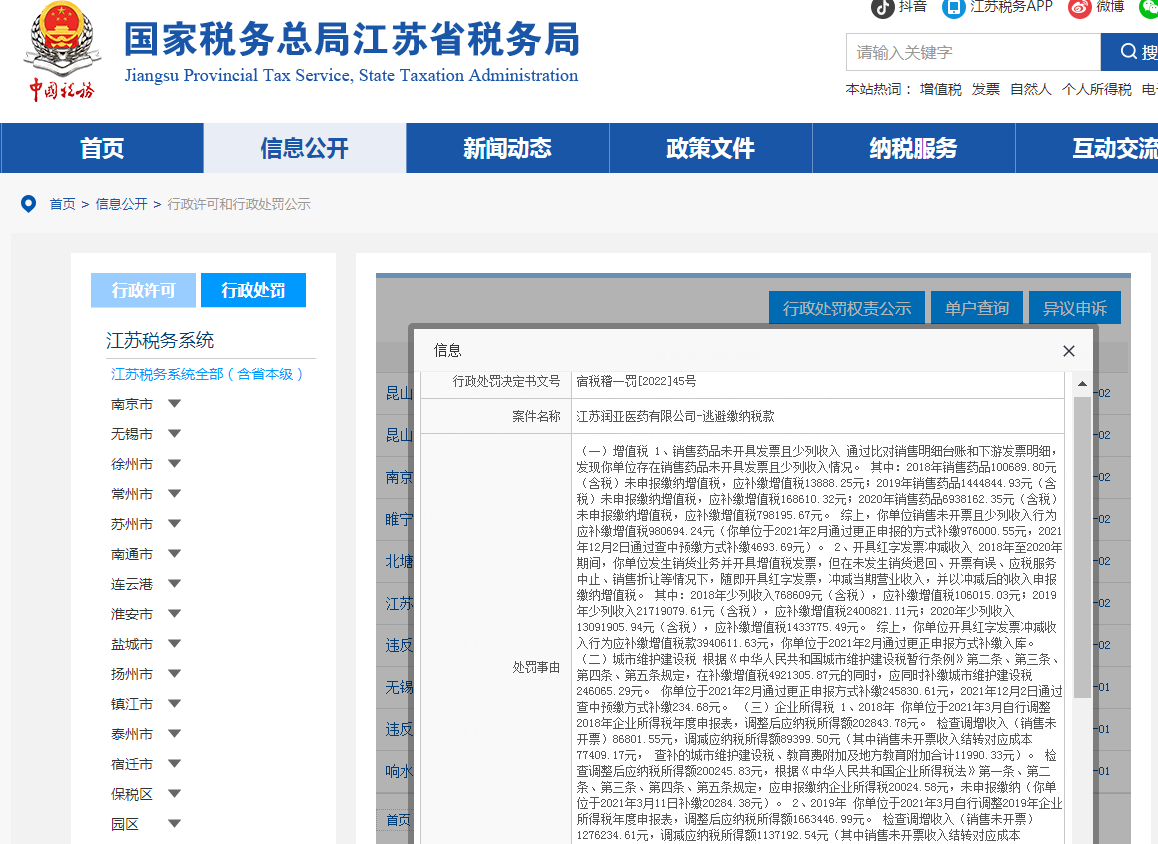Click the 行政处罚权责公示 button
Image resolution: width=1158 pixels, height=844 pixels.
pos(847,308)
